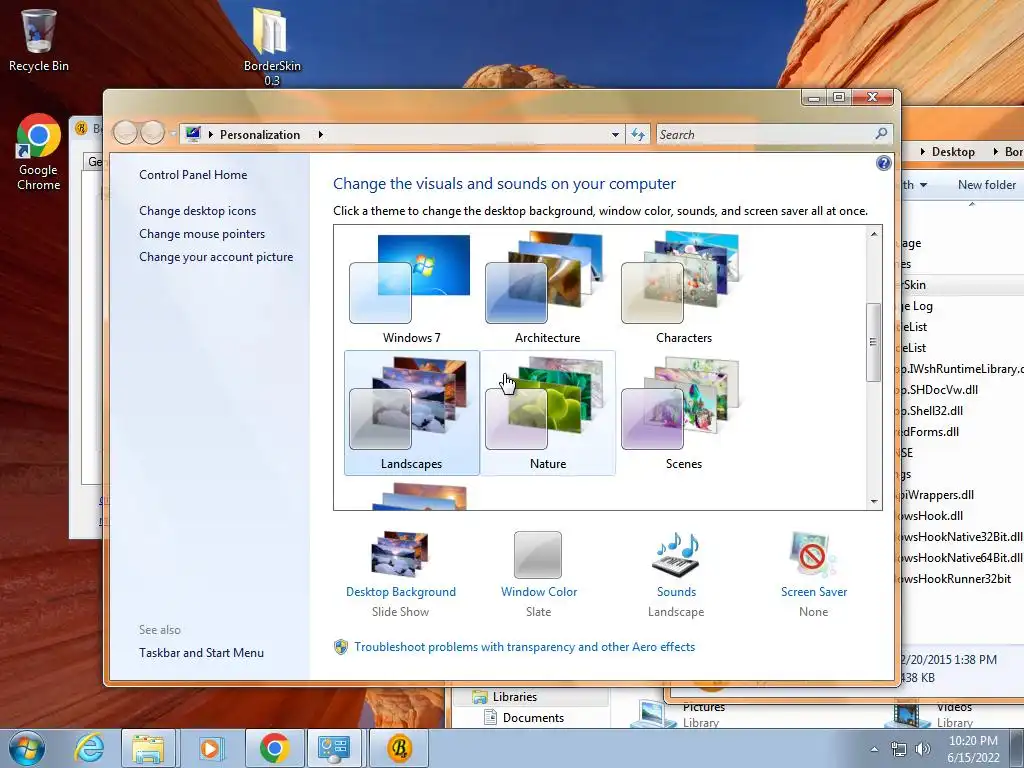
Task: Select SHDocVw.dll file in Explorer
Action: tap(940, 390)
